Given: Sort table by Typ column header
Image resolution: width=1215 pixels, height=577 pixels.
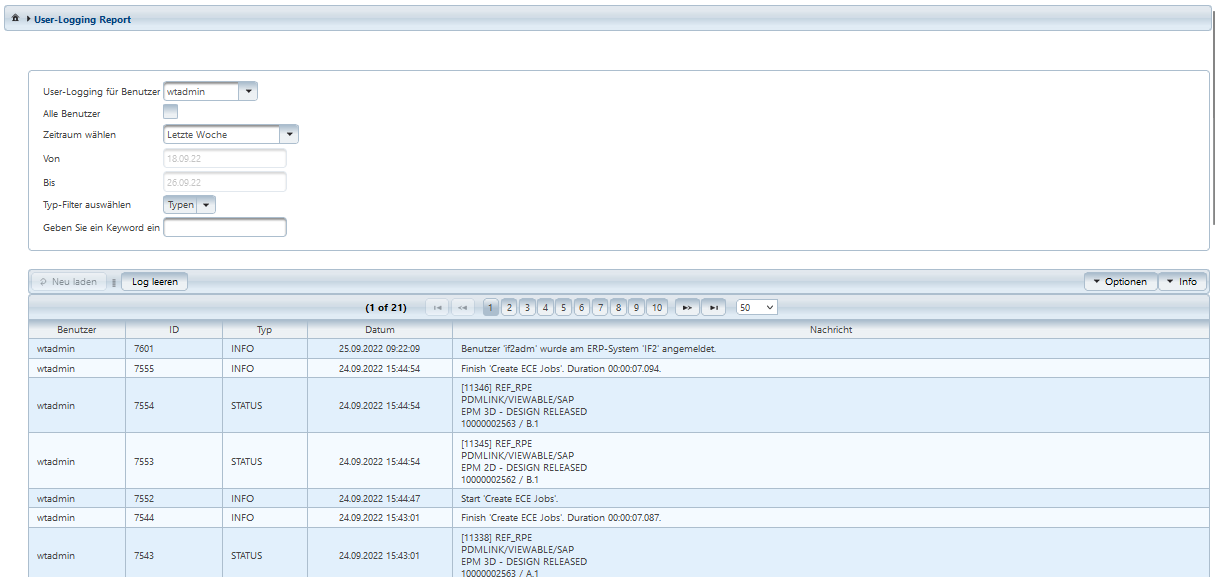Looking at the screenshot, I should [264, 329].
